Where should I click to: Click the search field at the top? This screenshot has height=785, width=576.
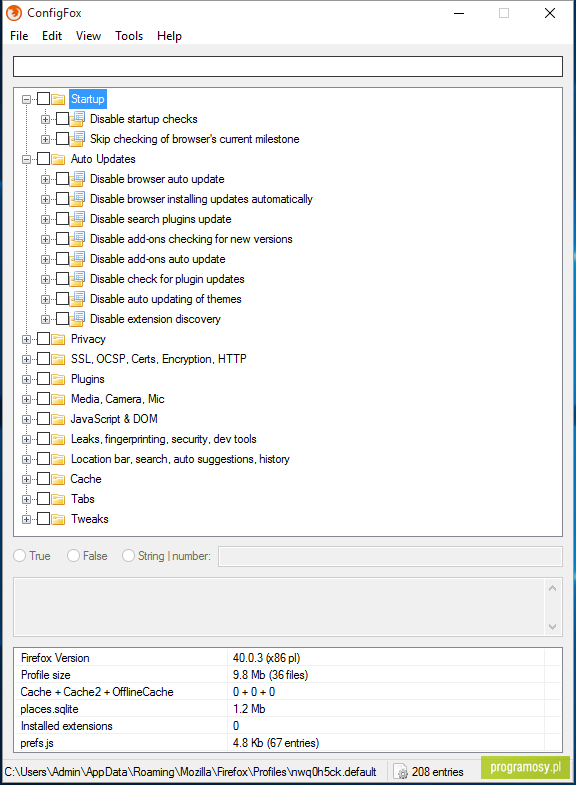(x=288, y=67)
